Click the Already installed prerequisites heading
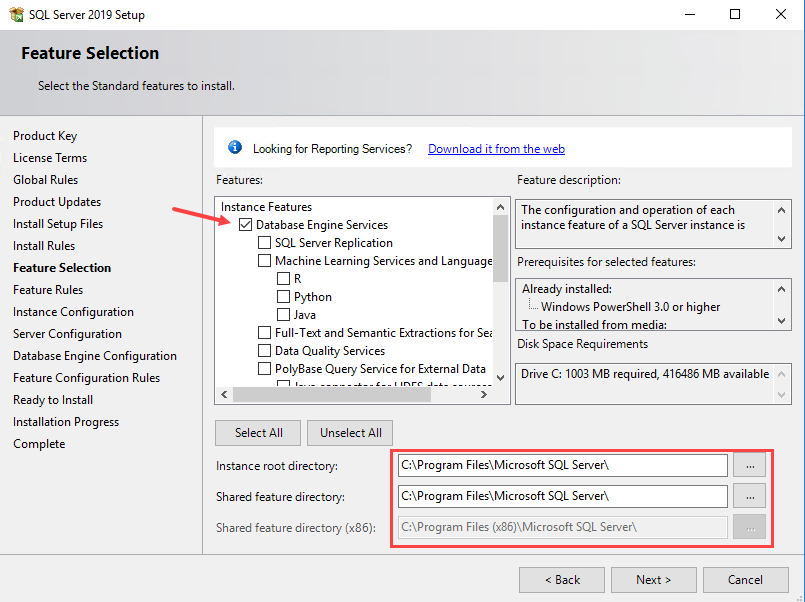 [567, 289]
